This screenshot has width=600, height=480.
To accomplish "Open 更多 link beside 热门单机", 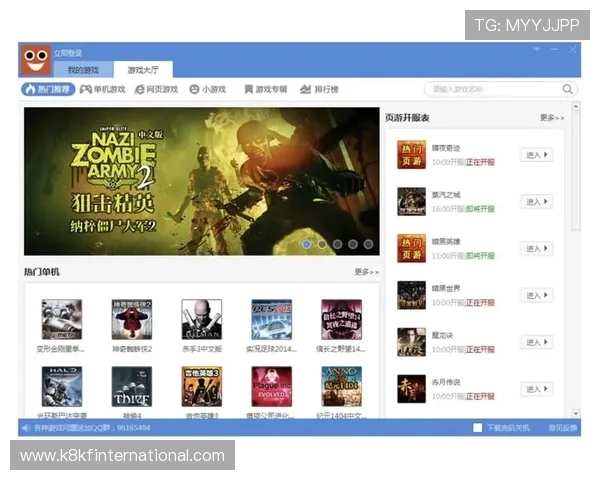I will 366,272.
